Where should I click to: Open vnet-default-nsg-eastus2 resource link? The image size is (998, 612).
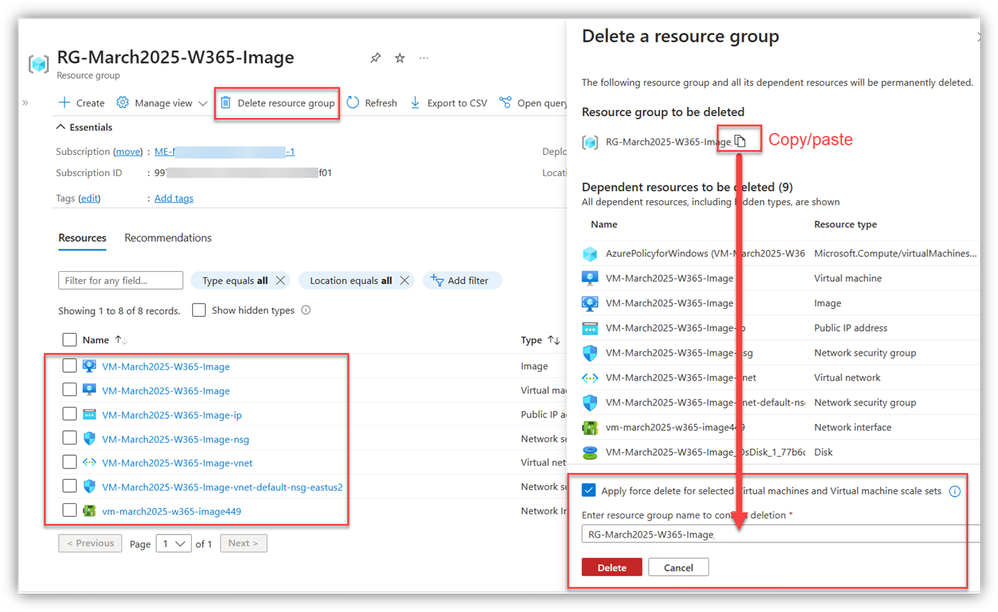click(222, 487)
